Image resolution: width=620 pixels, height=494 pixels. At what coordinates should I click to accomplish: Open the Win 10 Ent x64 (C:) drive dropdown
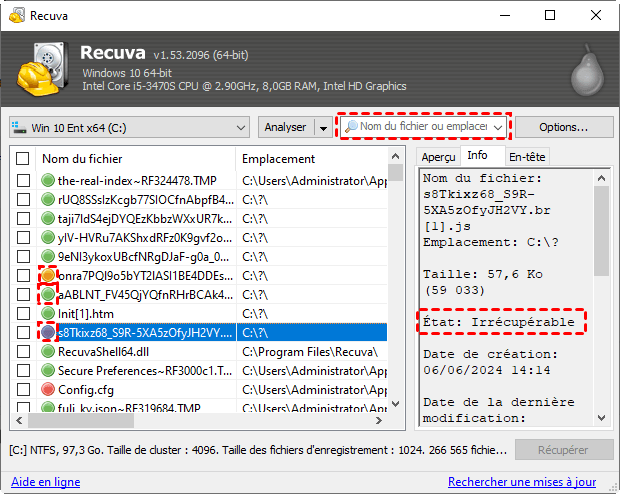tap(129, 127)
